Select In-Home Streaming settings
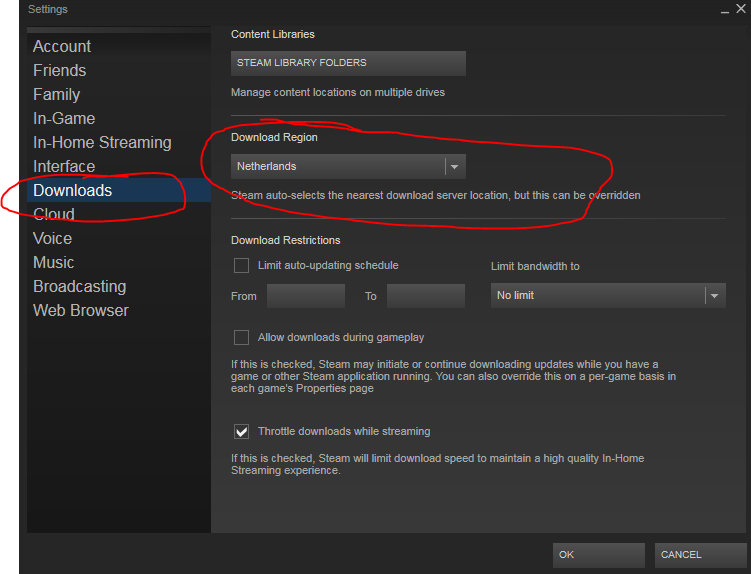This screenshot has width=751, height=574. [119, 142]
